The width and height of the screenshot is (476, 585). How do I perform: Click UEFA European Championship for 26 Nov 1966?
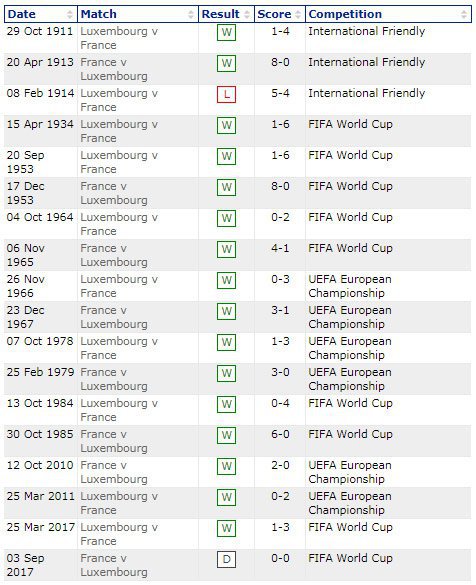350,287
